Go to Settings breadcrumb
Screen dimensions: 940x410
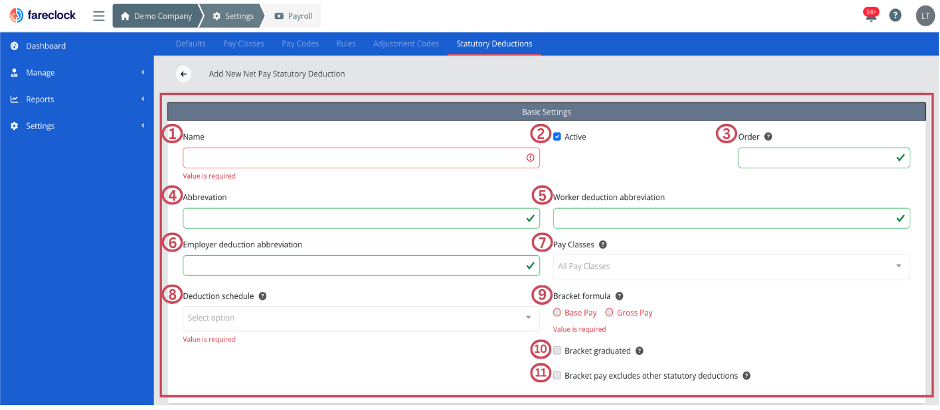tap(233, 16)
